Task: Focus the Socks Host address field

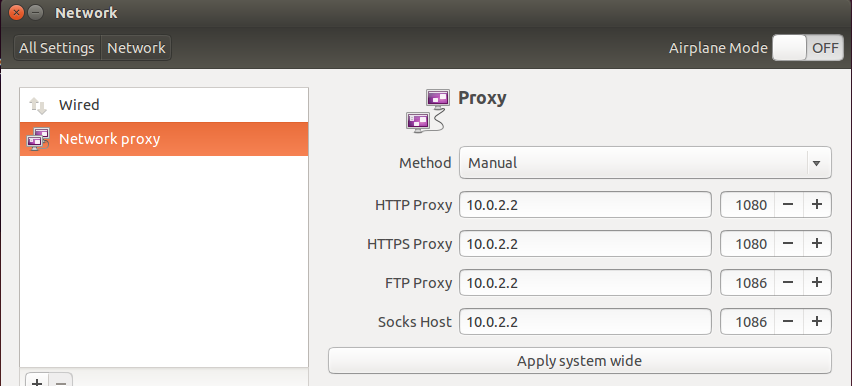Action: [585, 322]
